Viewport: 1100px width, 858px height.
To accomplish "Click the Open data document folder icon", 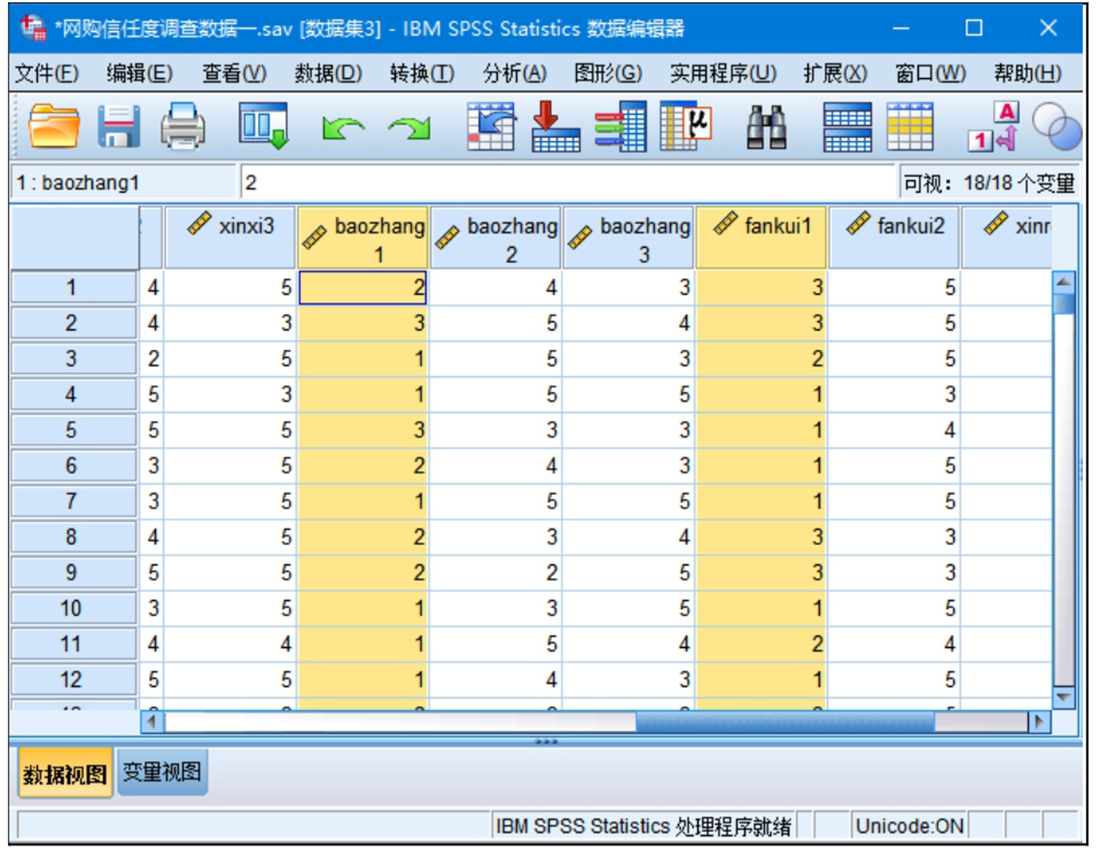I will (53, 127).
